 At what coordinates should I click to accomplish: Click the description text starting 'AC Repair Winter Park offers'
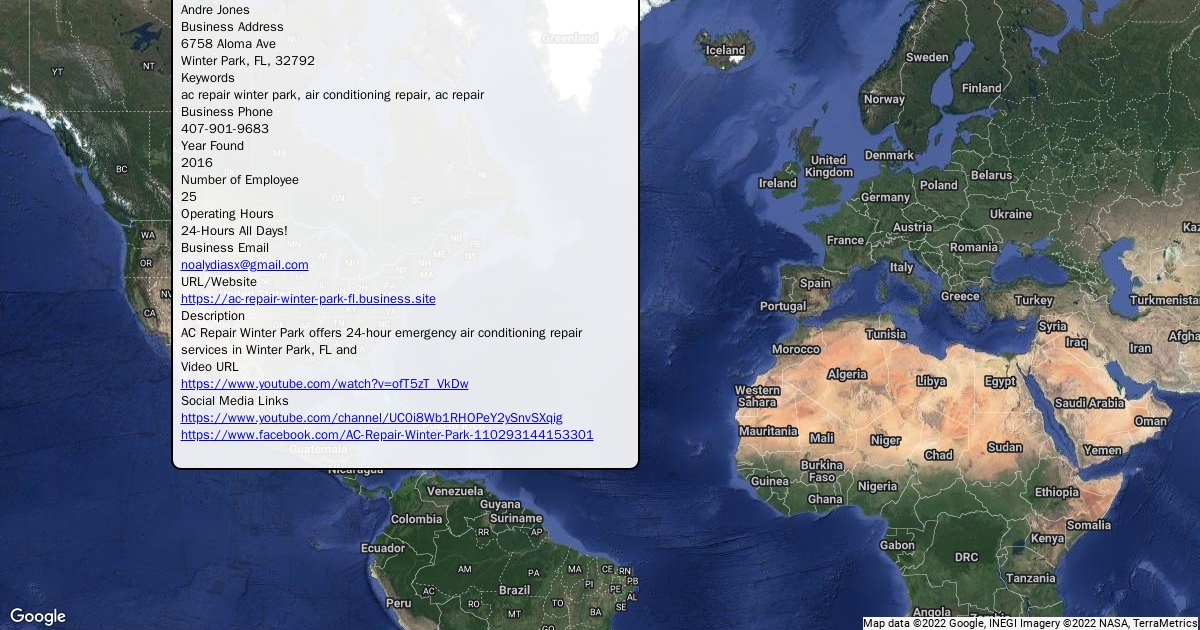(x=381, y=341)
